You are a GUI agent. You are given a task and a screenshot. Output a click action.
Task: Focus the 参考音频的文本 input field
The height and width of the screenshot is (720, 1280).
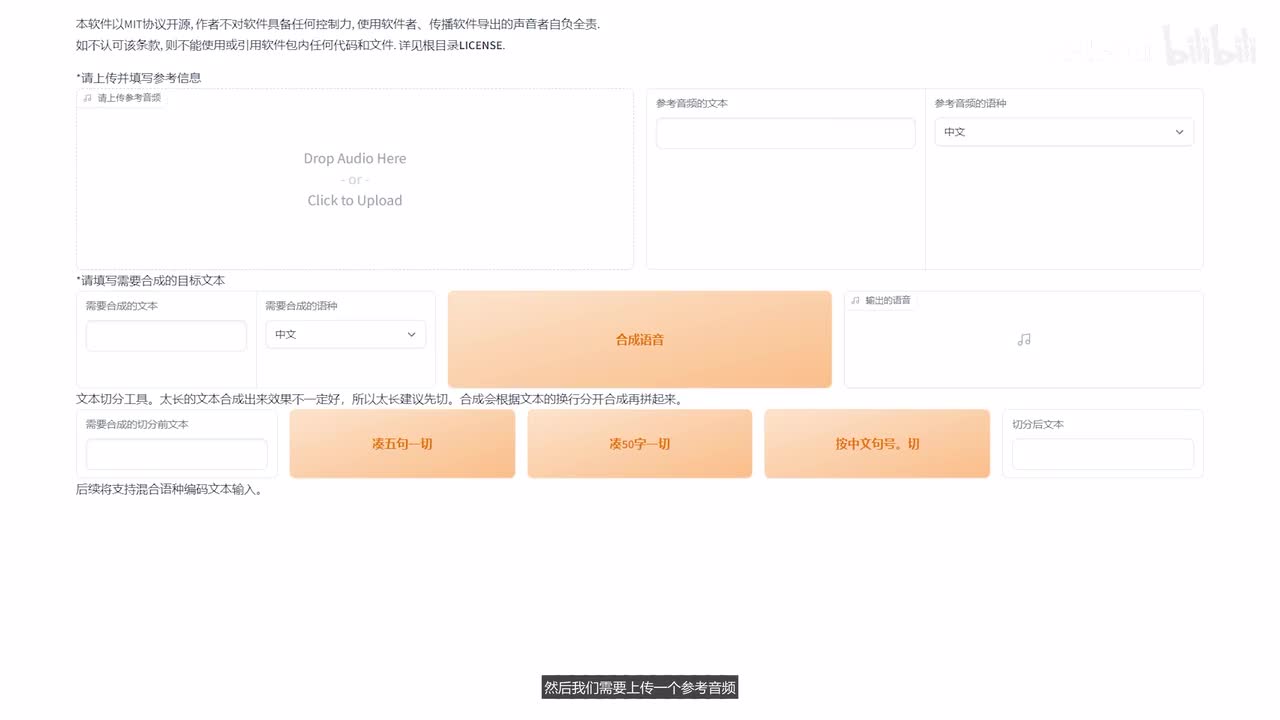pyautogui.click(x=785, y=134)
